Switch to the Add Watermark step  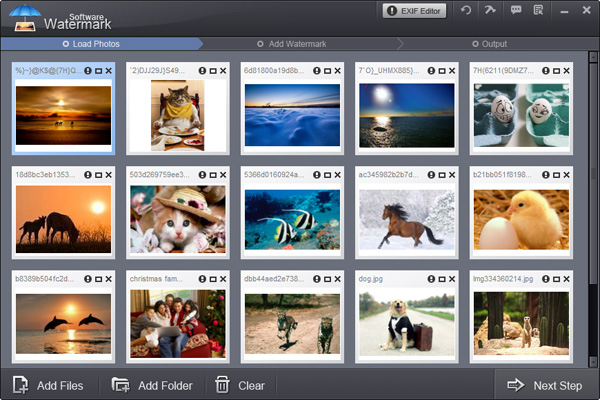click(x=292, y=44)
